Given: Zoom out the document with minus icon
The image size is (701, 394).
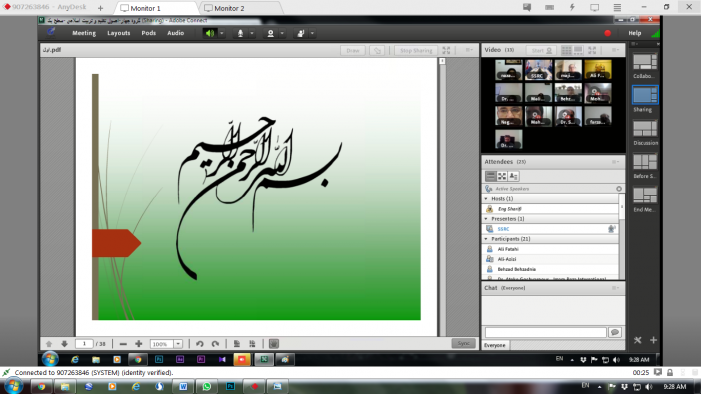Looking at the screenshot, I should coord(123,343).
